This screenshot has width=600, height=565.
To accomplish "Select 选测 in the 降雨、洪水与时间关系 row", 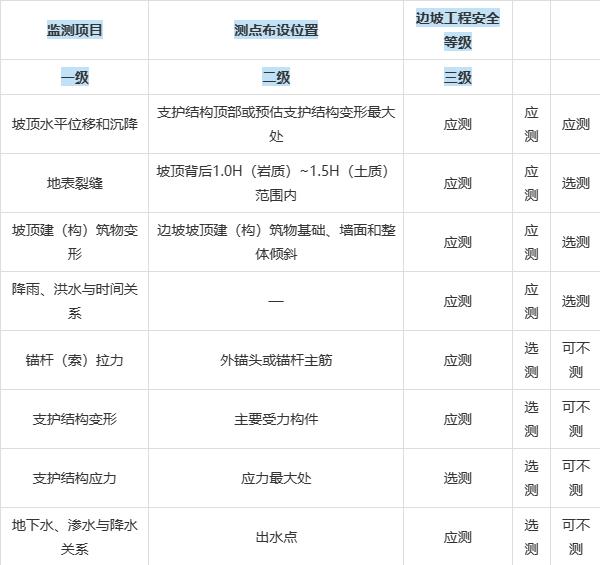I will [576, 301].
